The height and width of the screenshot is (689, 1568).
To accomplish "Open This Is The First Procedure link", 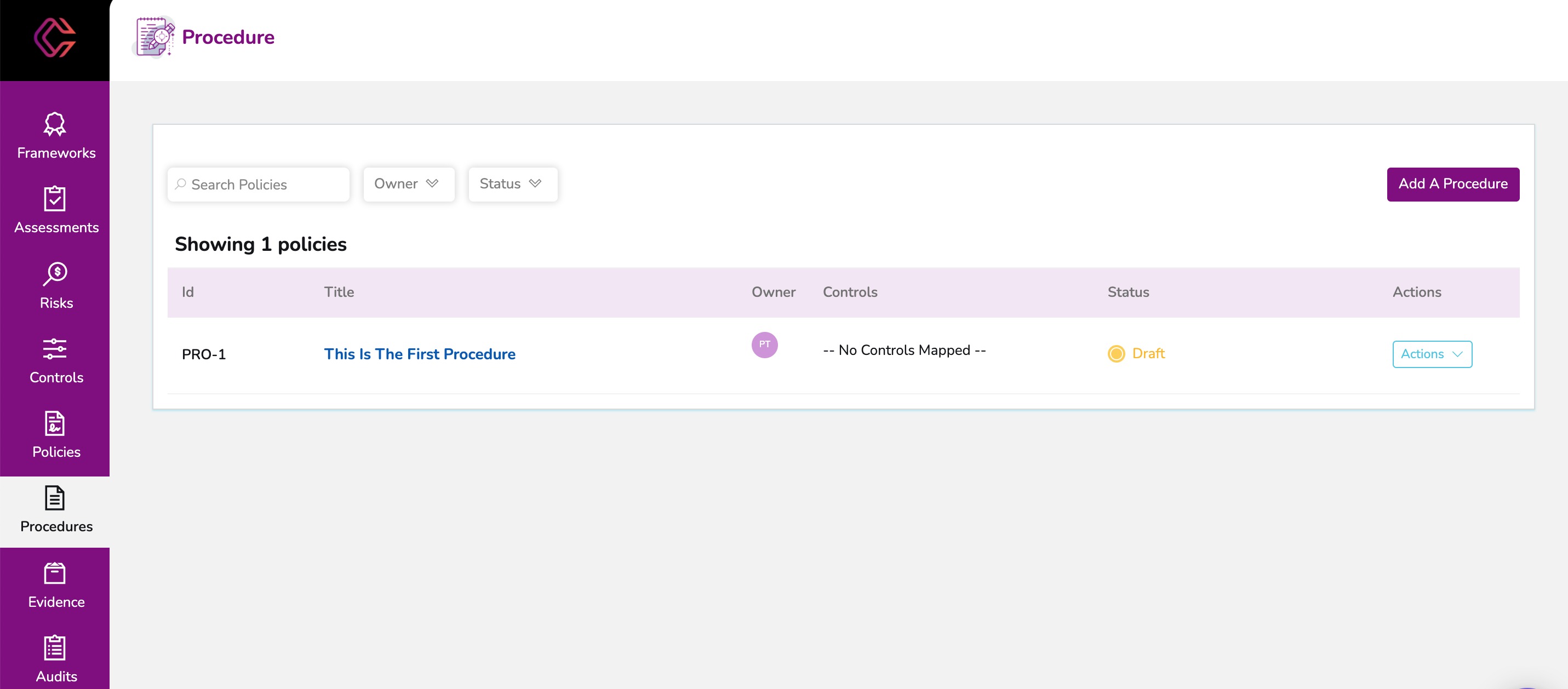I will 419,354.
